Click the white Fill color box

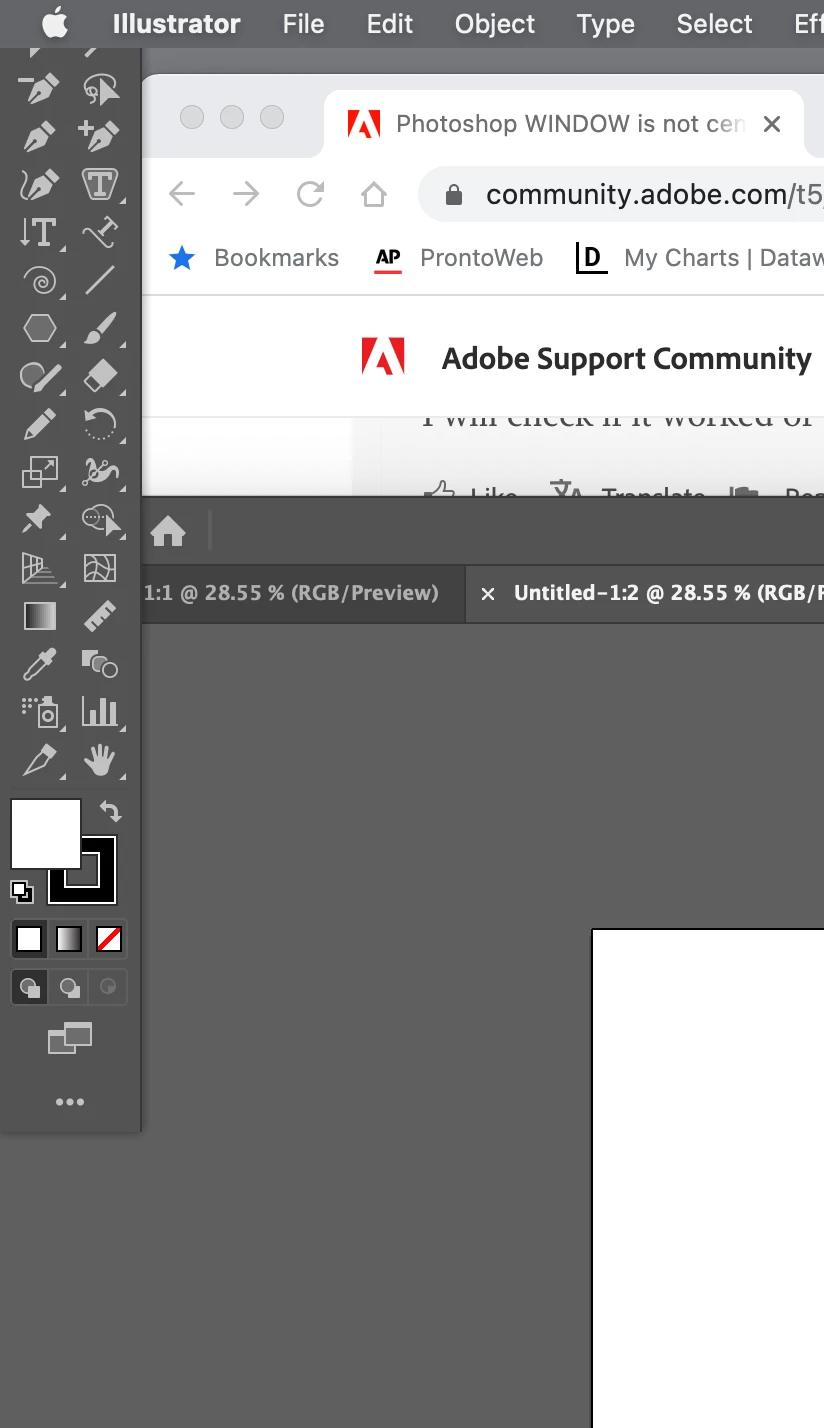pos(45,833)
